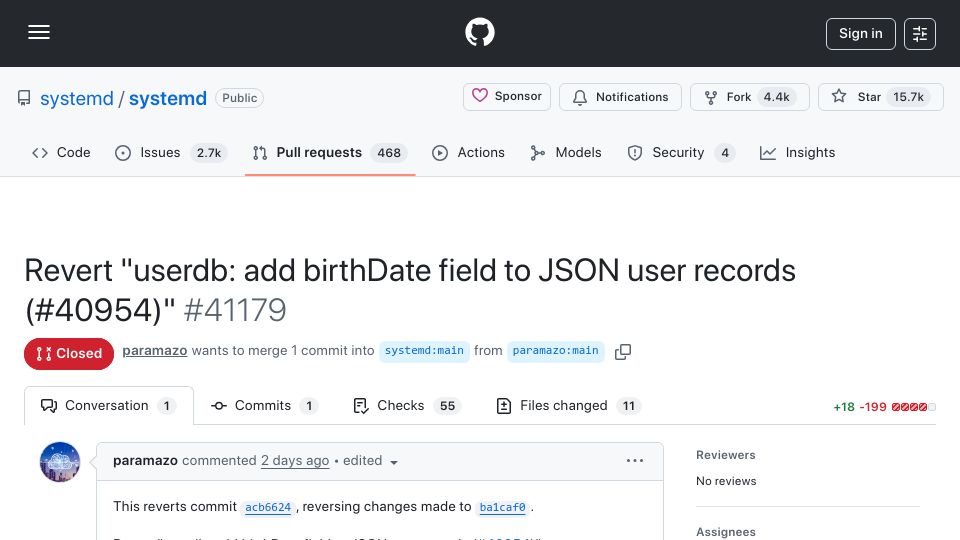Click the 'No reviews' text
The width and height of the screenshot is (960, 540).
click(726, 481)
